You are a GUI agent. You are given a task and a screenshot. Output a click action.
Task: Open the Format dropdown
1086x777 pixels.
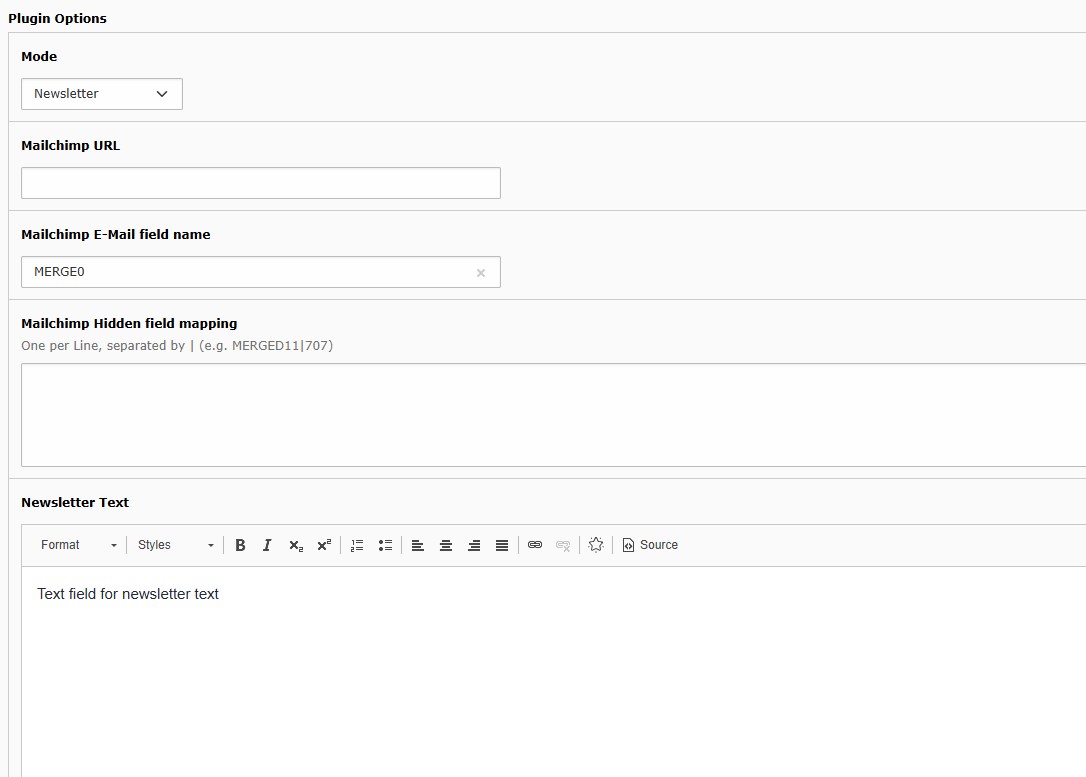click(x=78, y=545)
